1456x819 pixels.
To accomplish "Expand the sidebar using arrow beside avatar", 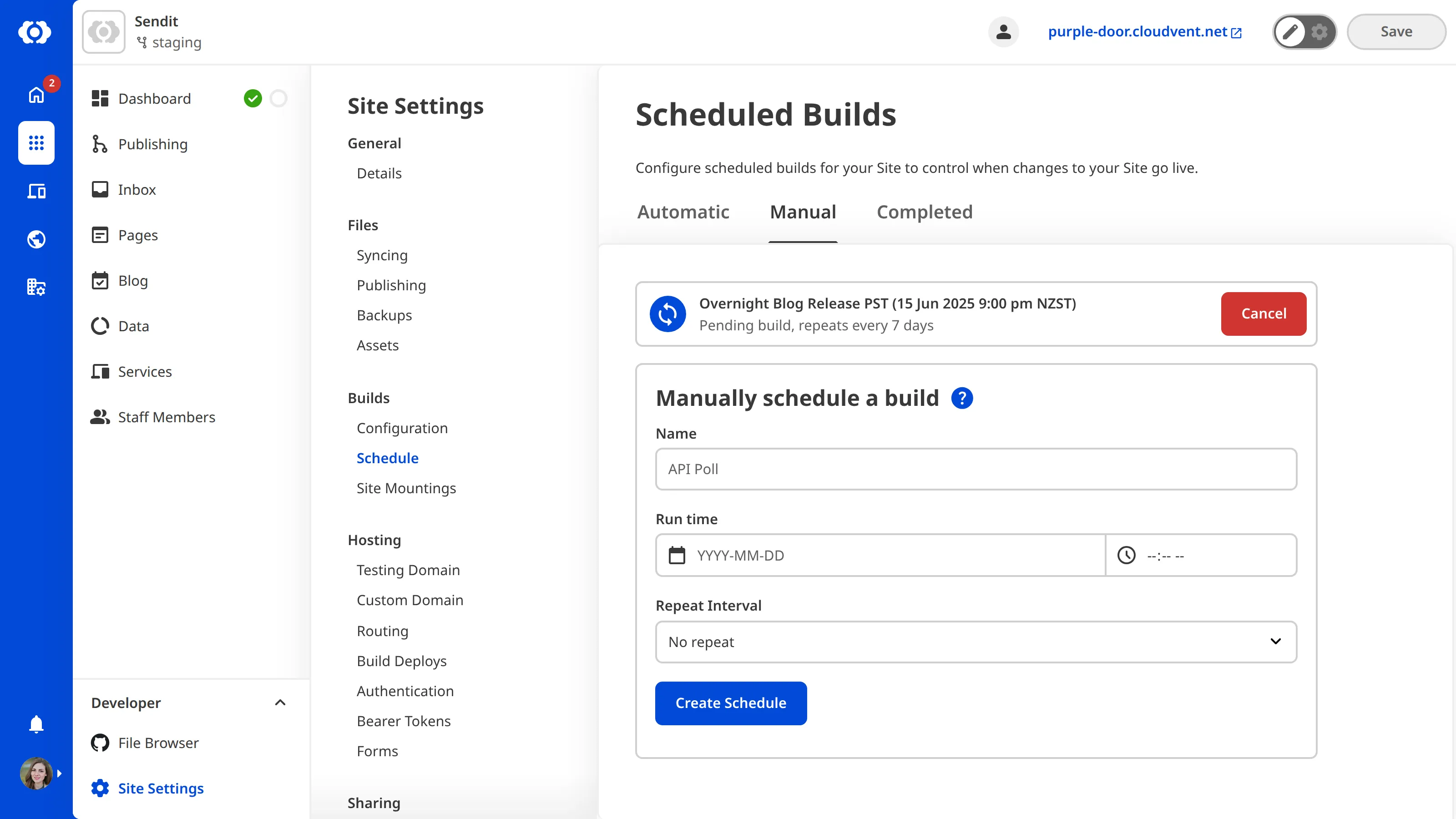I will (60, 773).
